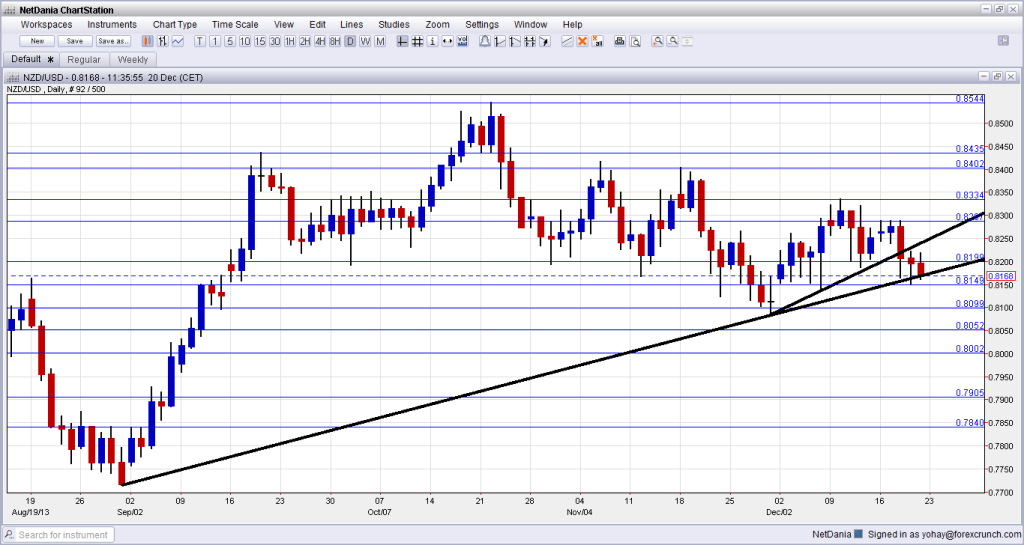Image resolution: width=1024 pixels, height=545 pixels.
Task: Click the zoom in magnifier icon
Action: [x=658, y=41]
